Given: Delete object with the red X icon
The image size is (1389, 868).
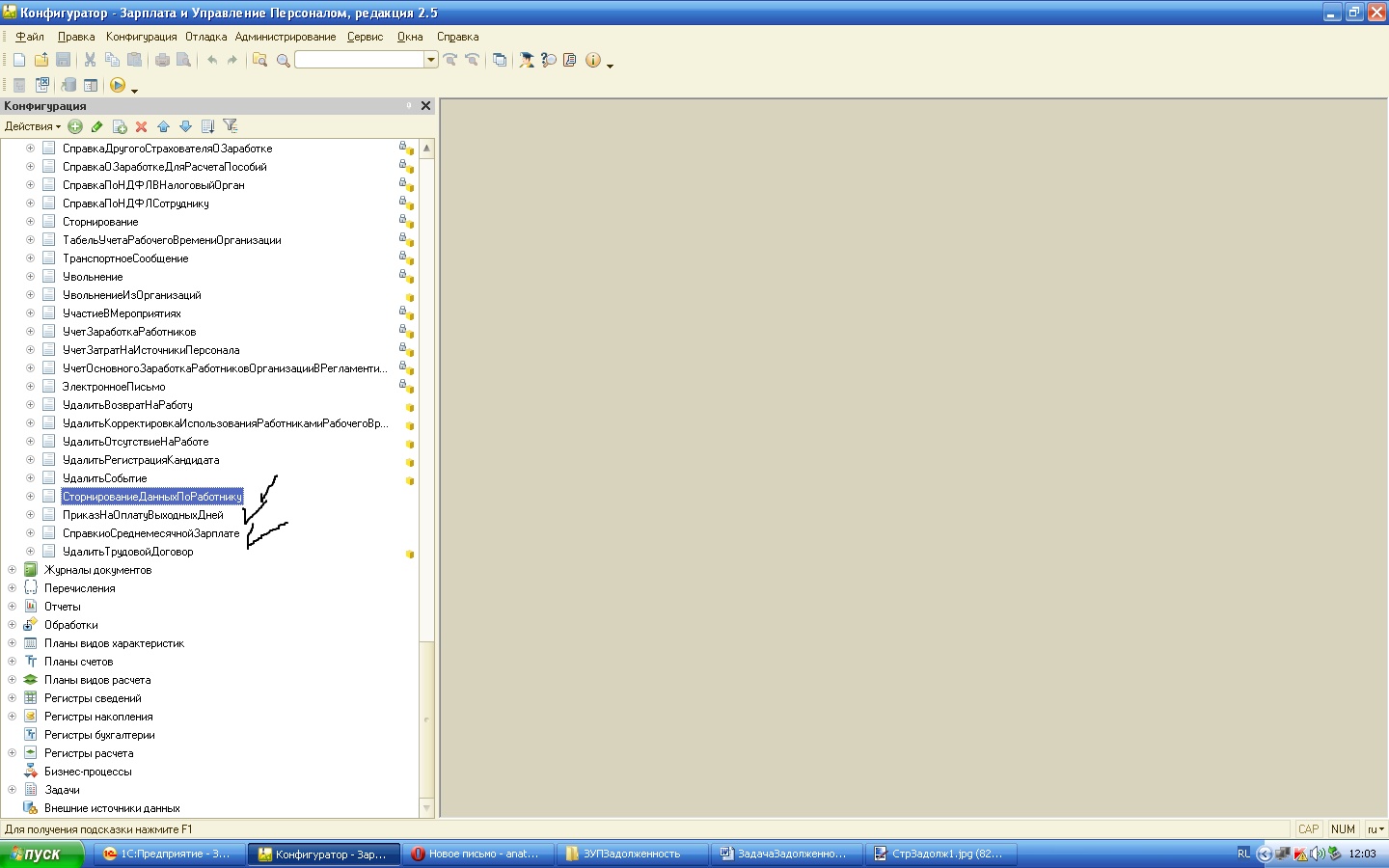Looking at the screenshot, I should (141, 126).
